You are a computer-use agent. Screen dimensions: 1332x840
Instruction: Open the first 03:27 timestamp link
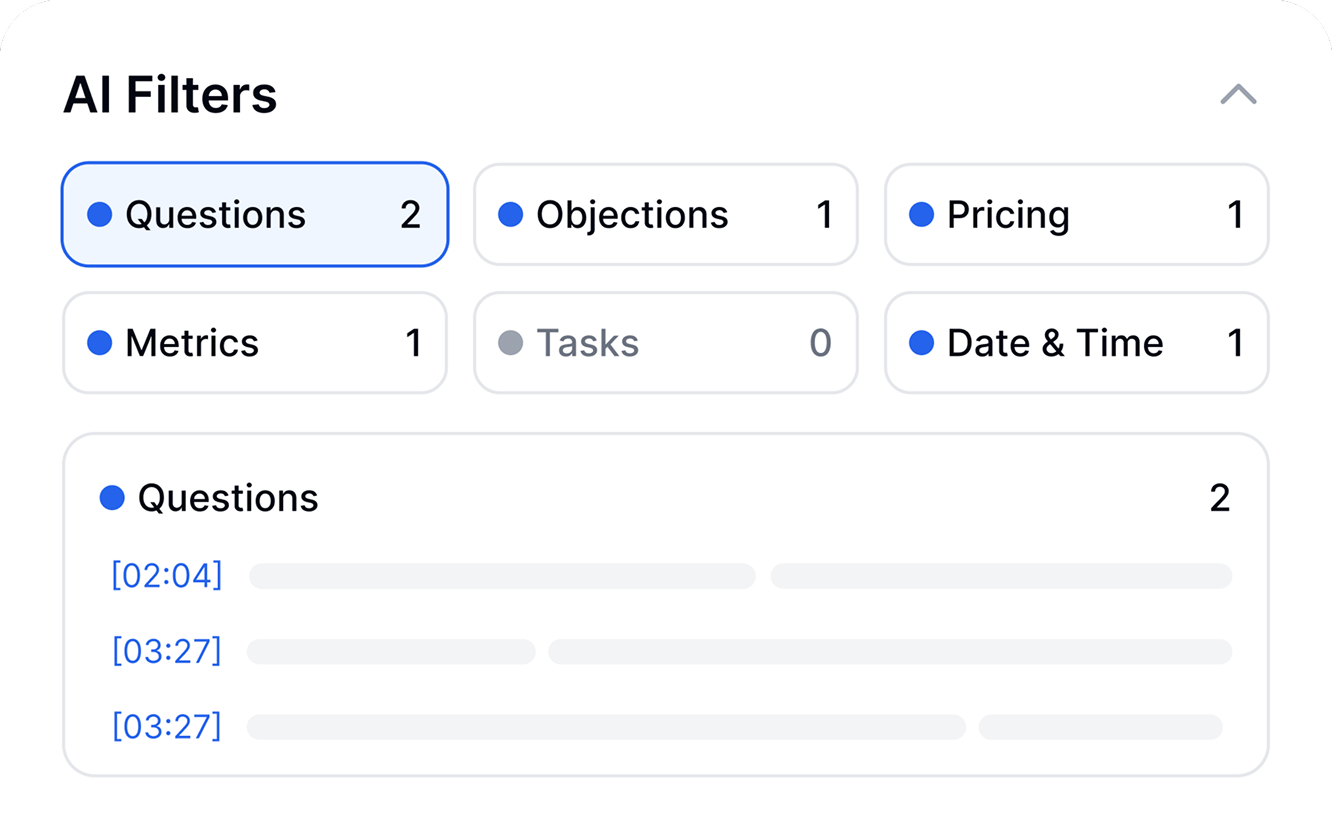pyautogui.click(x=167, y=651)
